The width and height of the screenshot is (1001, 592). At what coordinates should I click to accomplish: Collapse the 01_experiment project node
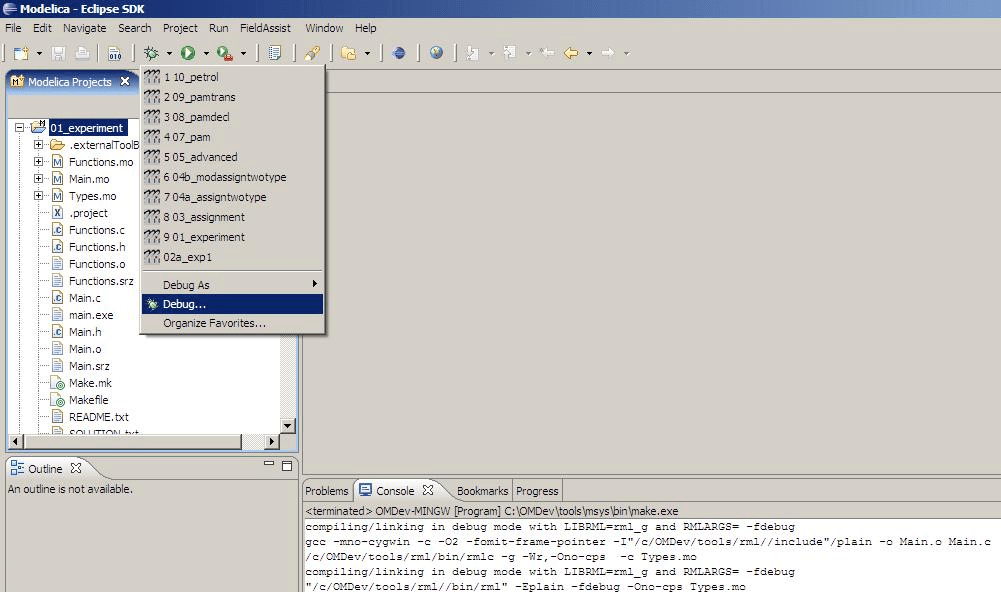click(x=19, y=127)
